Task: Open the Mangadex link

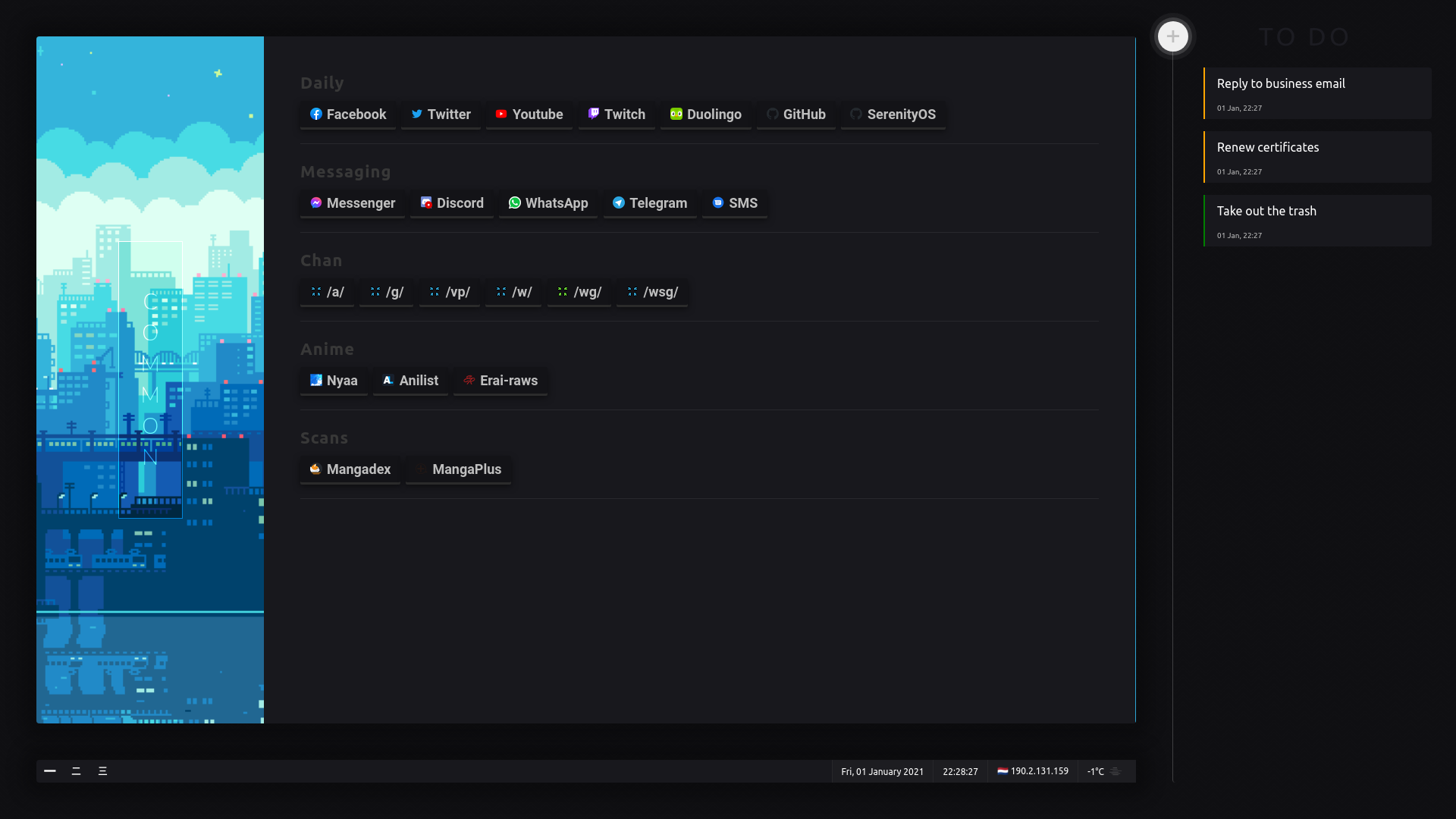Action: tap(350, 469)
